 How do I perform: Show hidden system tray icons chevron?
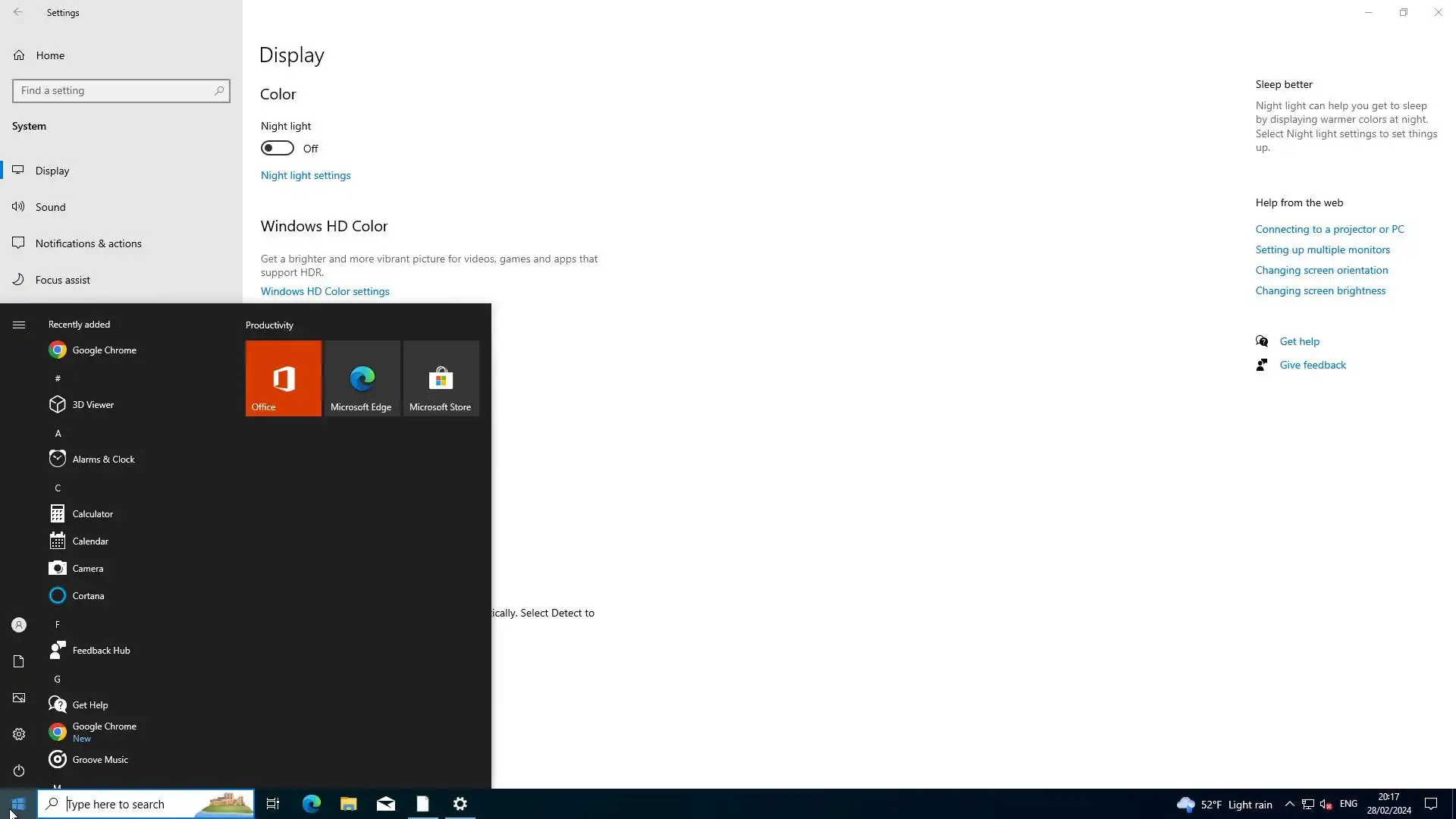click(x=1289, y=804)
